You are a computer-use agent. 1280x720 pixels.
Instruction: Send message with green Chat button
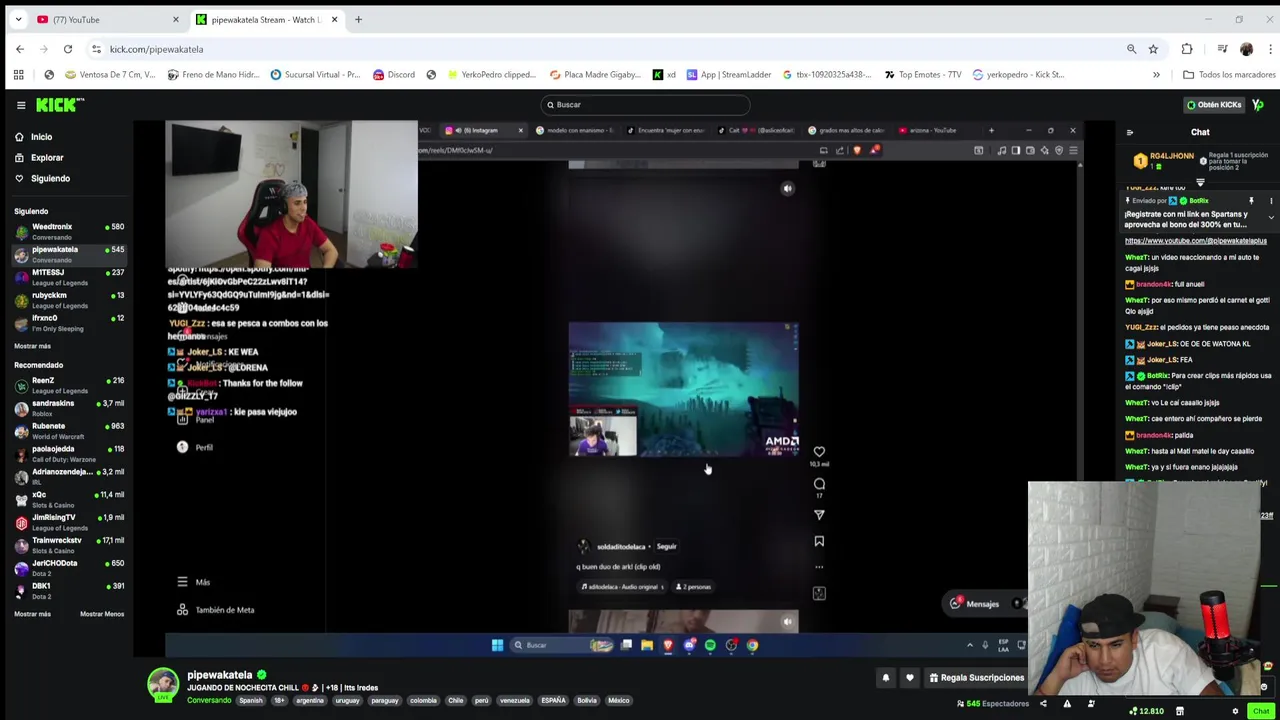tap(1260, 711)
